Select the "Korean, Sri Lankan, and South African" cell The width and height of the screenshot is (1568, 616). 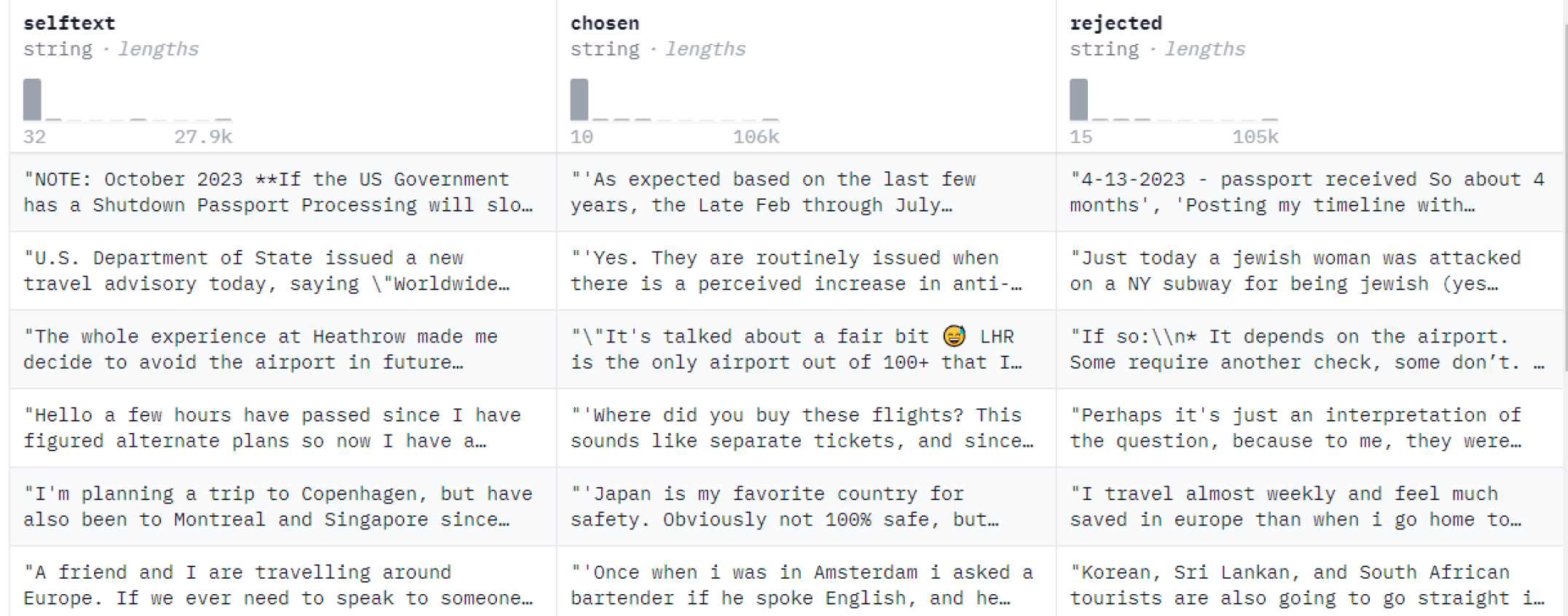click(x=1307, y=585)
